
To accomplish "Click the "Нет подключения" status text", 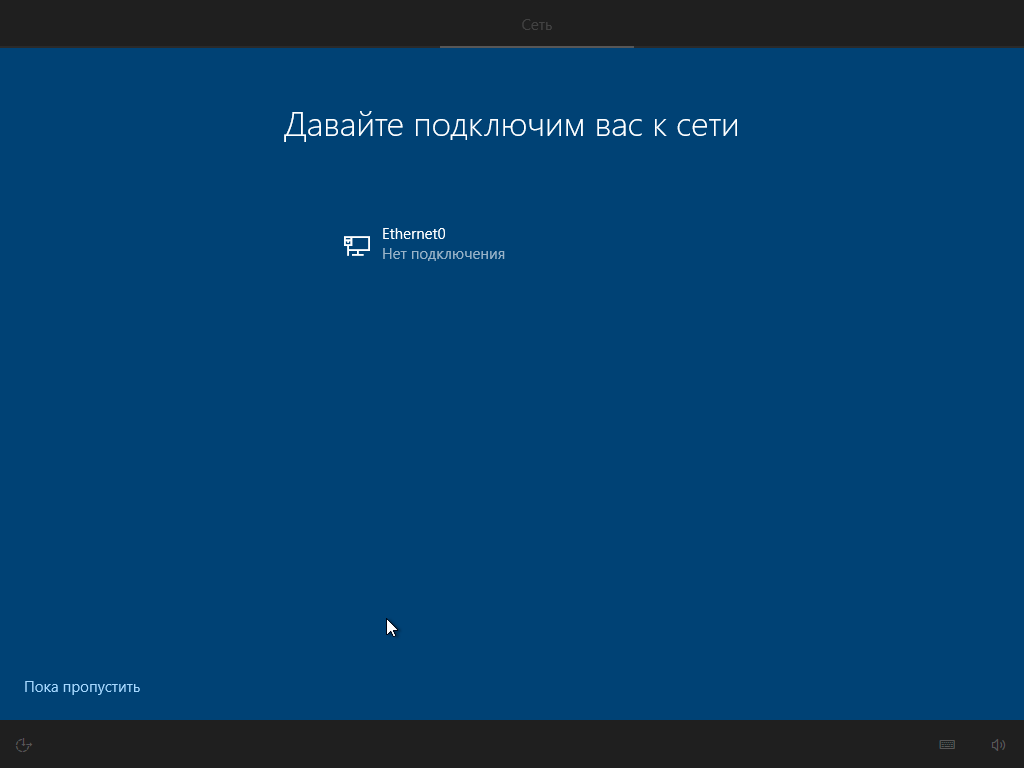I will pos(443,254).
